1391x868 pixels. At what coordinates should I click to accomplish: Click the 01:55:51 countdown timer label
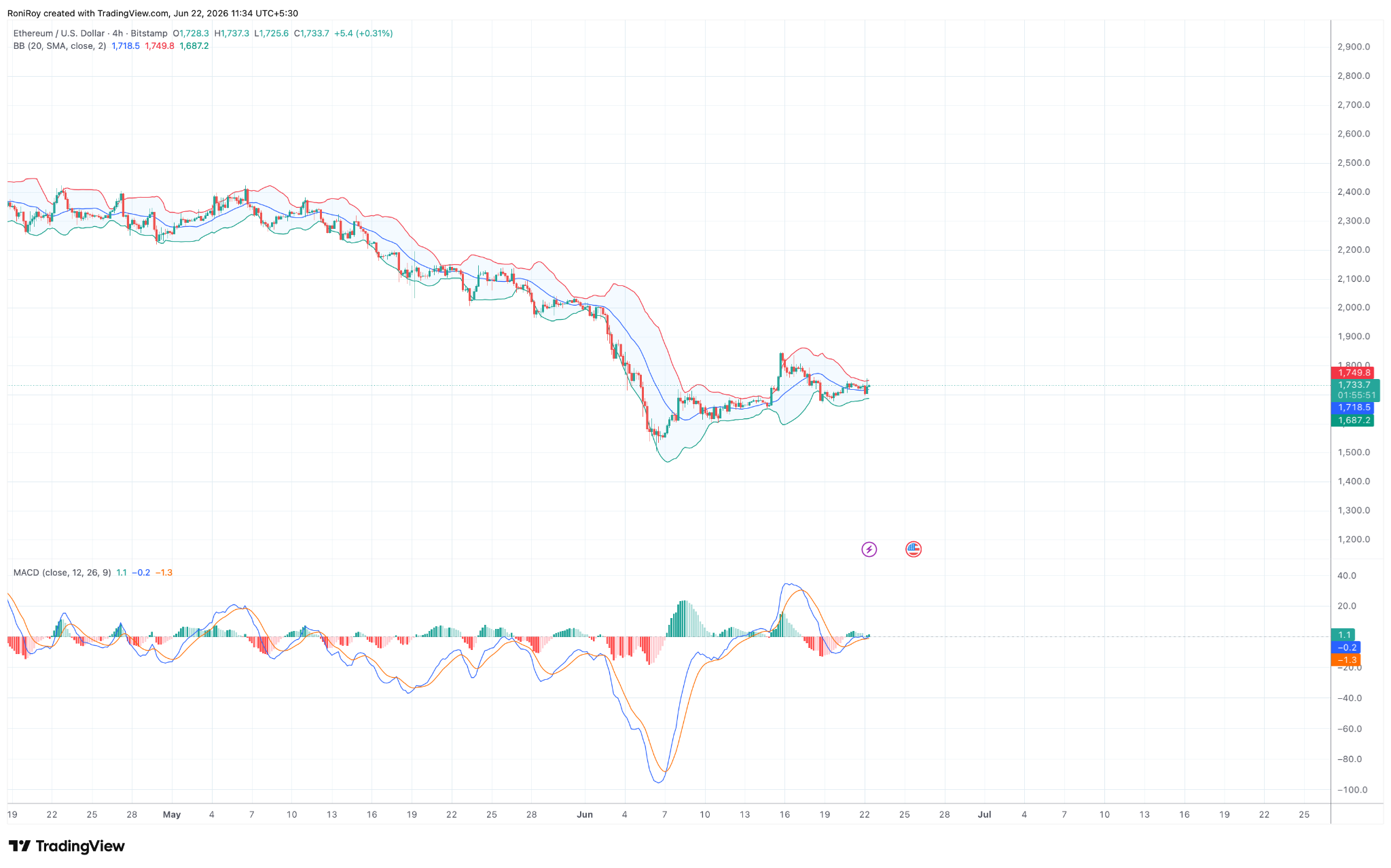pyautogui.click(x=1356, y=395)
